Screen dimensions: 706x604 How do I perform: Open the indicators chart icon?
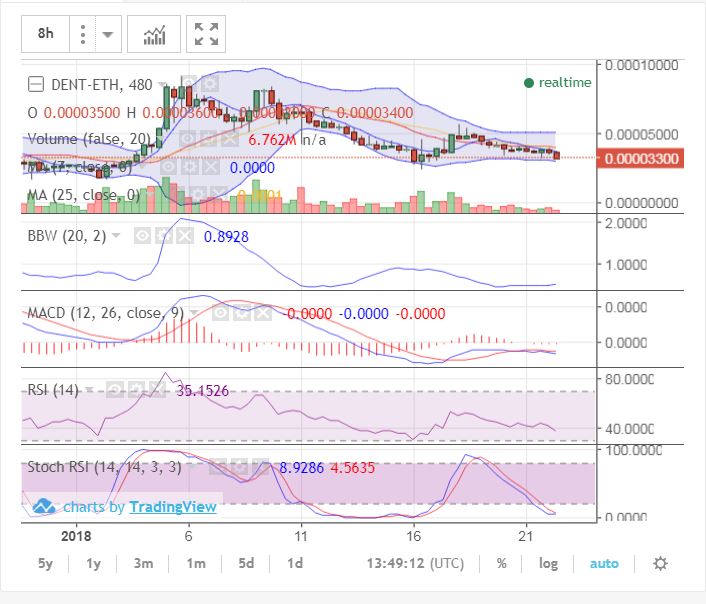[155, 34]
